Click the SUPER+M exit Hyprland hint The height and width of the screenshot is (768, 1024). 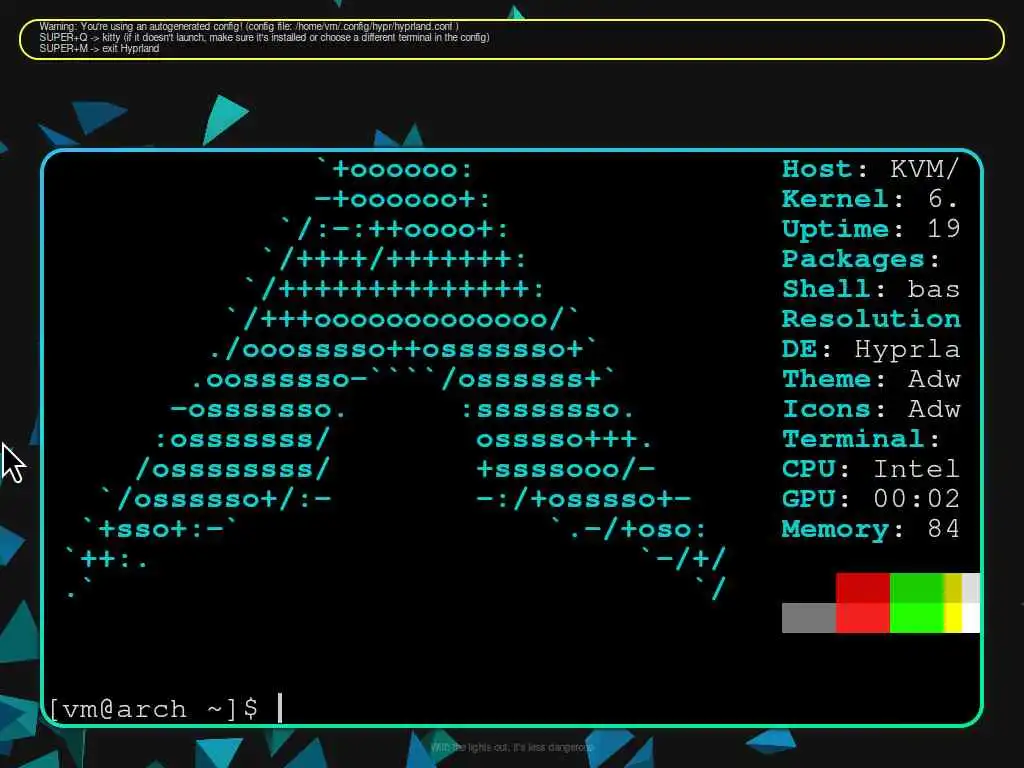click(x=99, y=48)
